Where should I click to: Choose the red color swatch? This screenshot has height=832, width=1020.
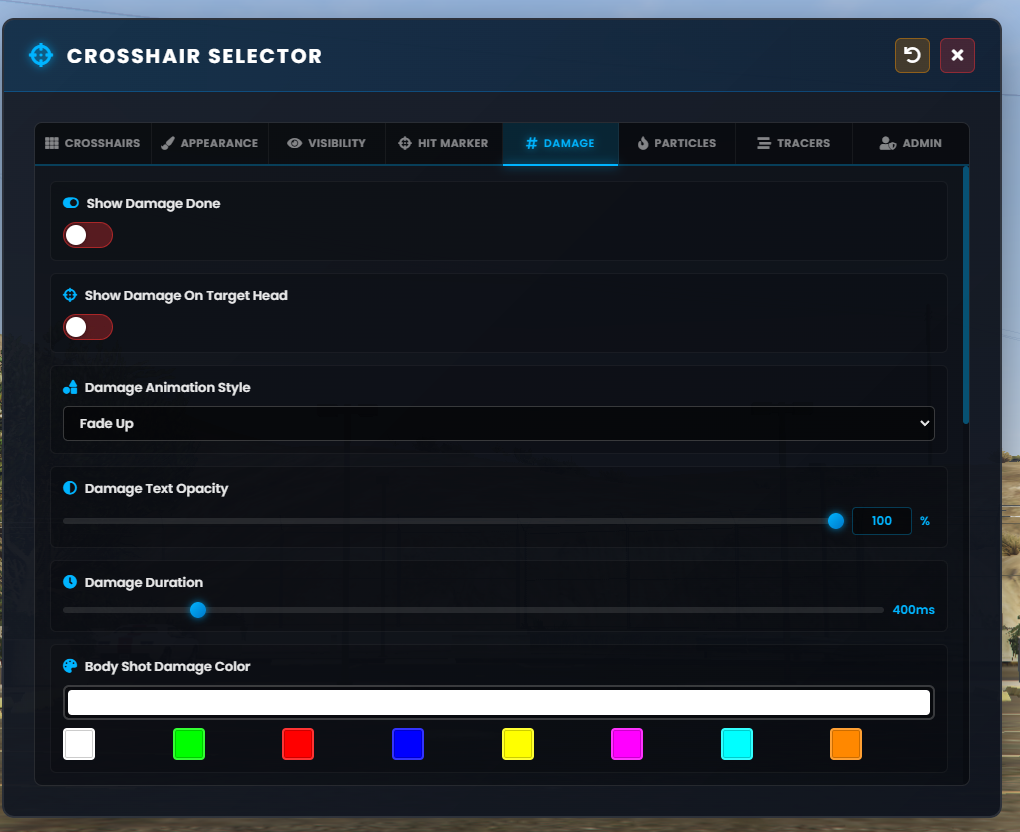(298, 744)
